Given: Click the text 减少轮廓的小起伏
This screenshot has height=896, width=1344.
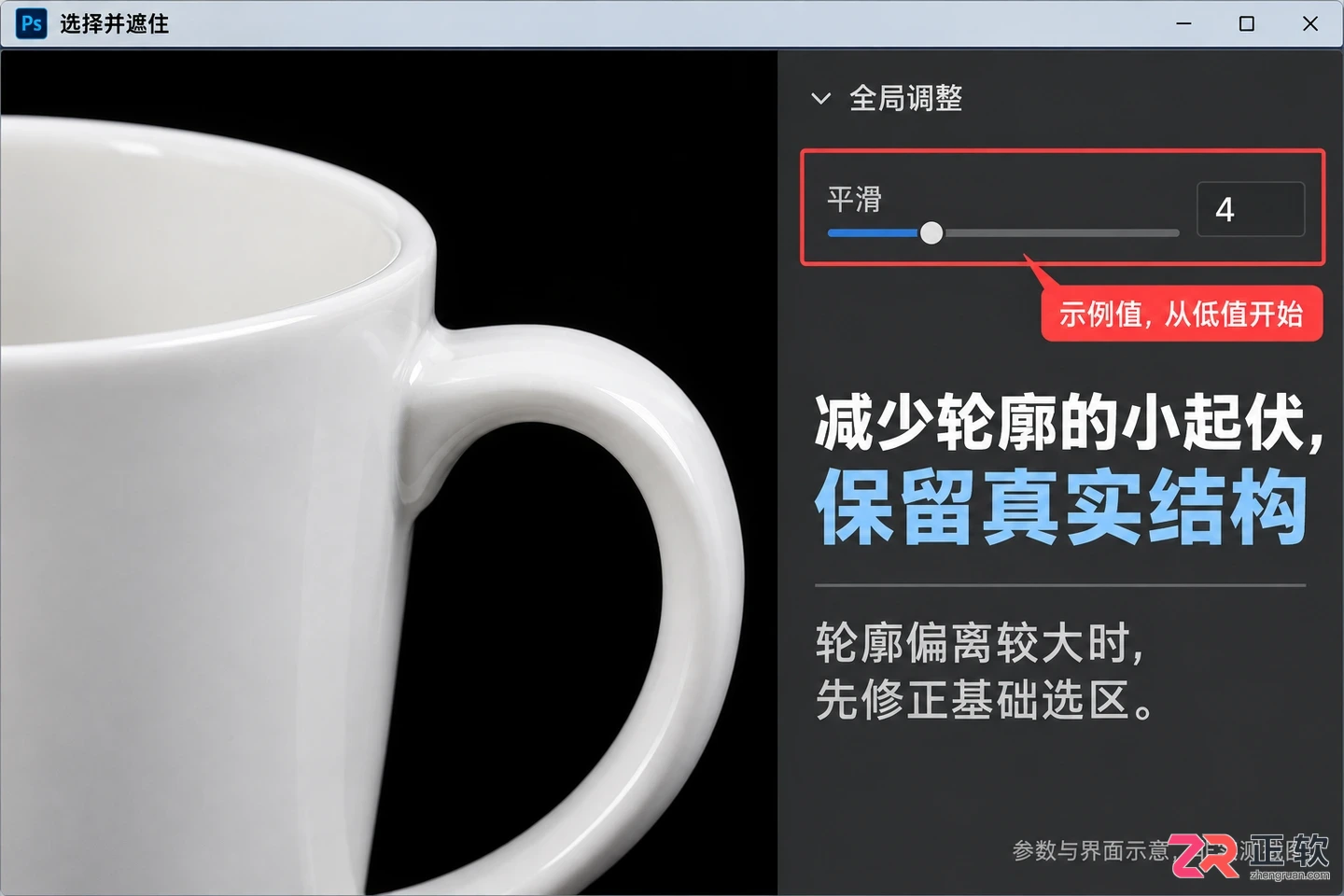Looking at the screenshot, I should [1058, 422].
